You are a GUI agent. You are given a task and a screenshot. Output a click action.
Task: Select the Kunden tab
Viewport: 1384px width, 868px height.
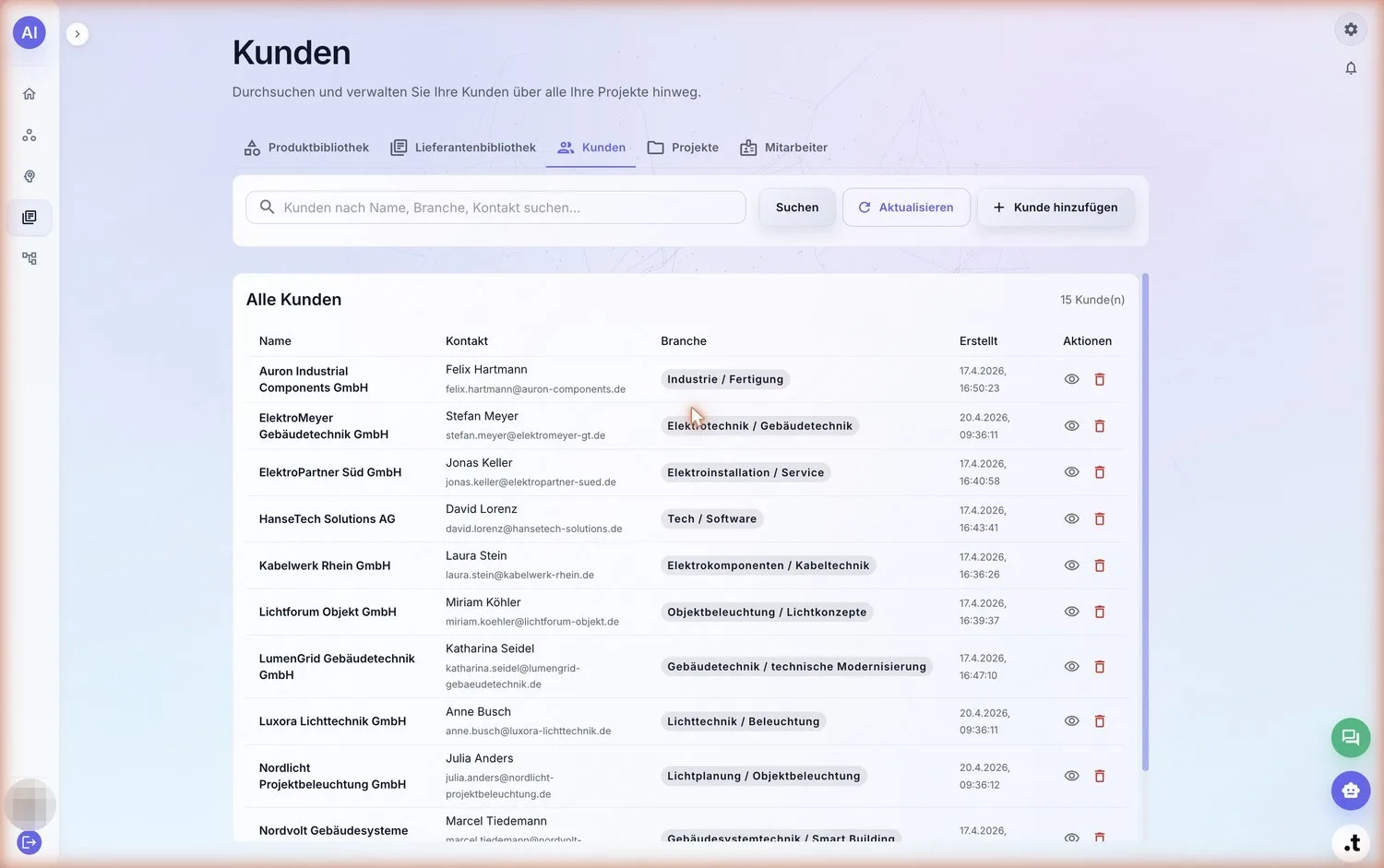click(x=591, y=148)
